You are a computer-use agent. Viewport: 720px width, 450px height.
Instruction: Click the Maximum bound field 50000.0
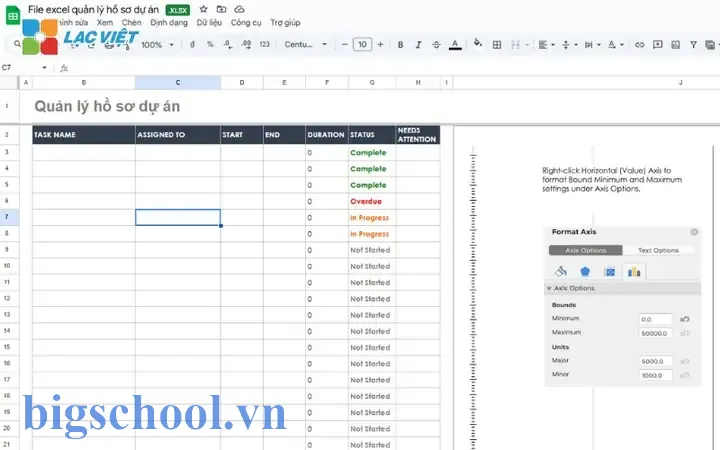(655, 333)
